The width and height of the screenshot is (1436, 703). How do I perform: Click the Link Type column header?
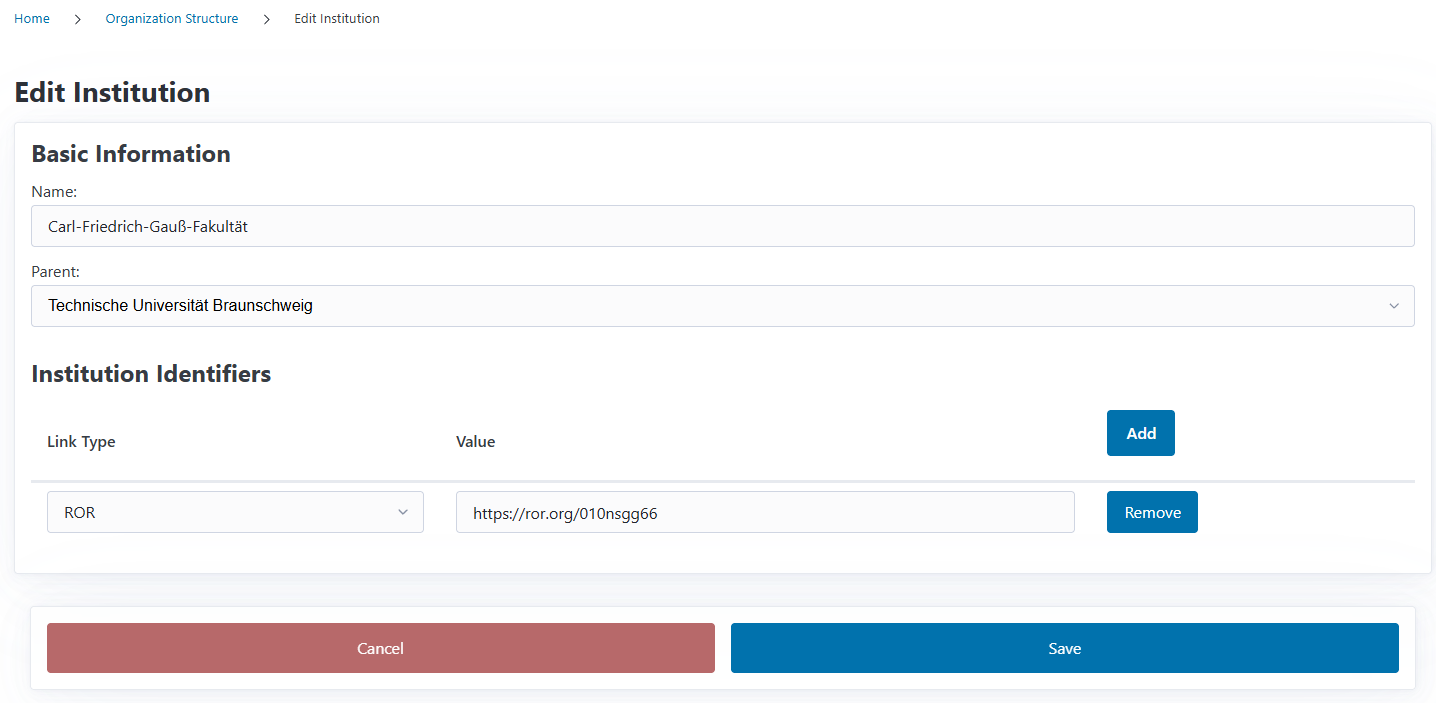tap(81, 441)
